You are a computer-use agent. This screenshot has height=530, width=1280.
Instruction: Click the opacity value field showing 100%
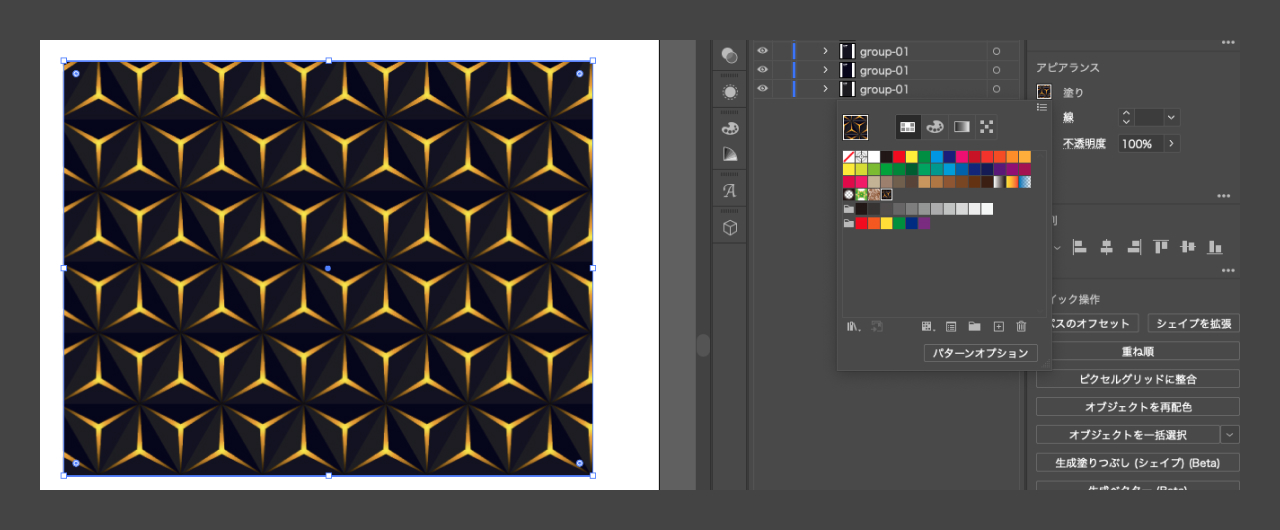(x=1139, y=144)
